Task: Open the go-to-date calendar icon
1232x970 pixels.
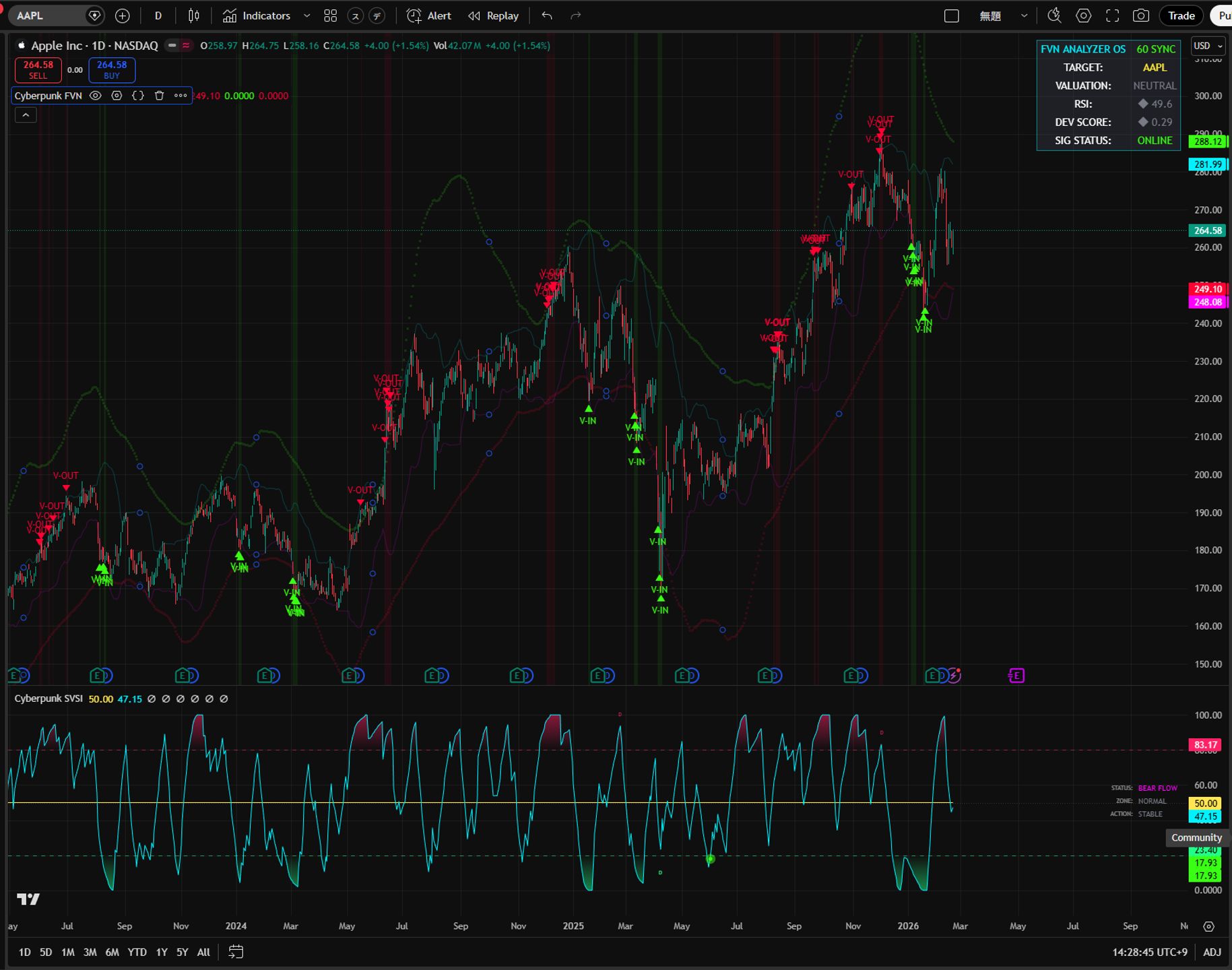Action: pos(236,952)
